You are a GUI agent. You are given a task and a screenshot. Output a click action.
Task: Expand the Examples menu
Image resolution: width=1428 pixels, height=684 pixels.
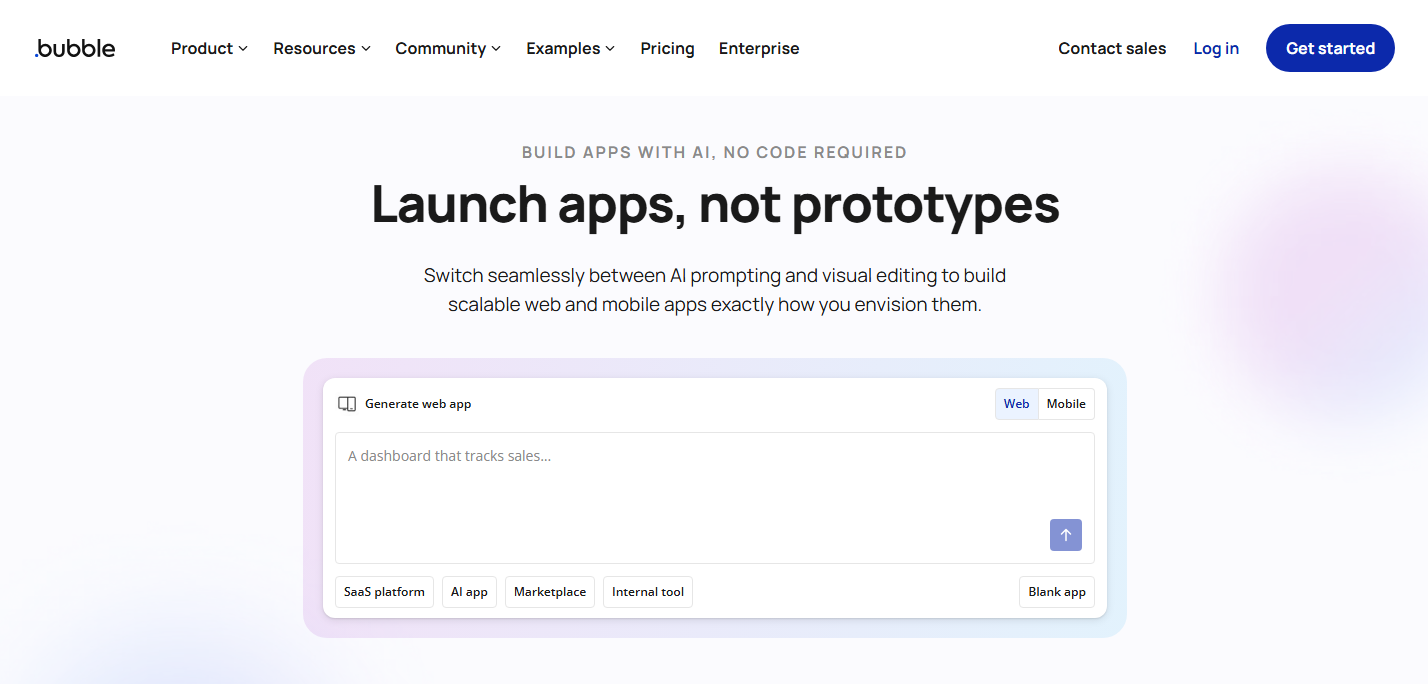click(571, 48)
